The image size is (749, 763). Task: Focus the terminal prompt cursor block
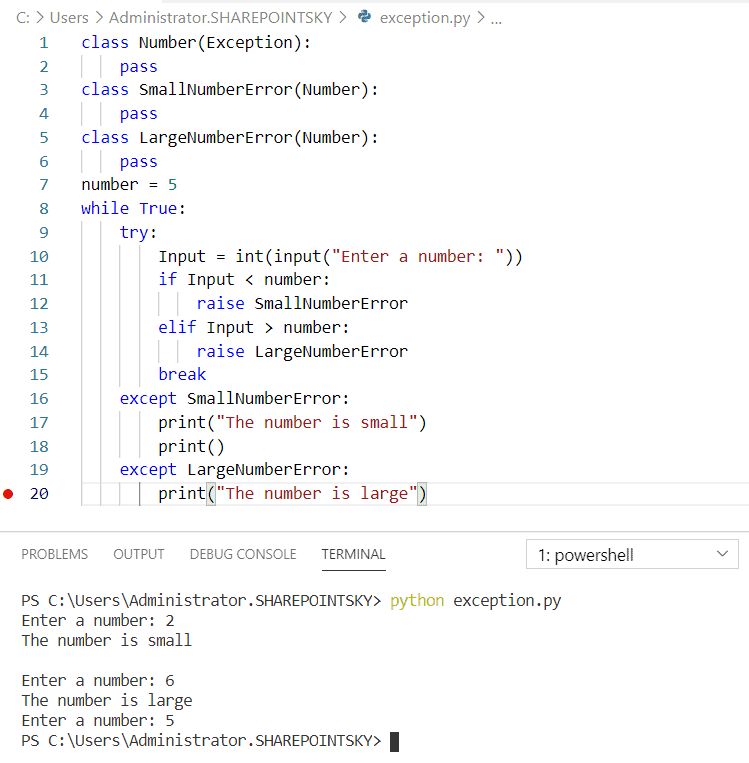point(395,742)
